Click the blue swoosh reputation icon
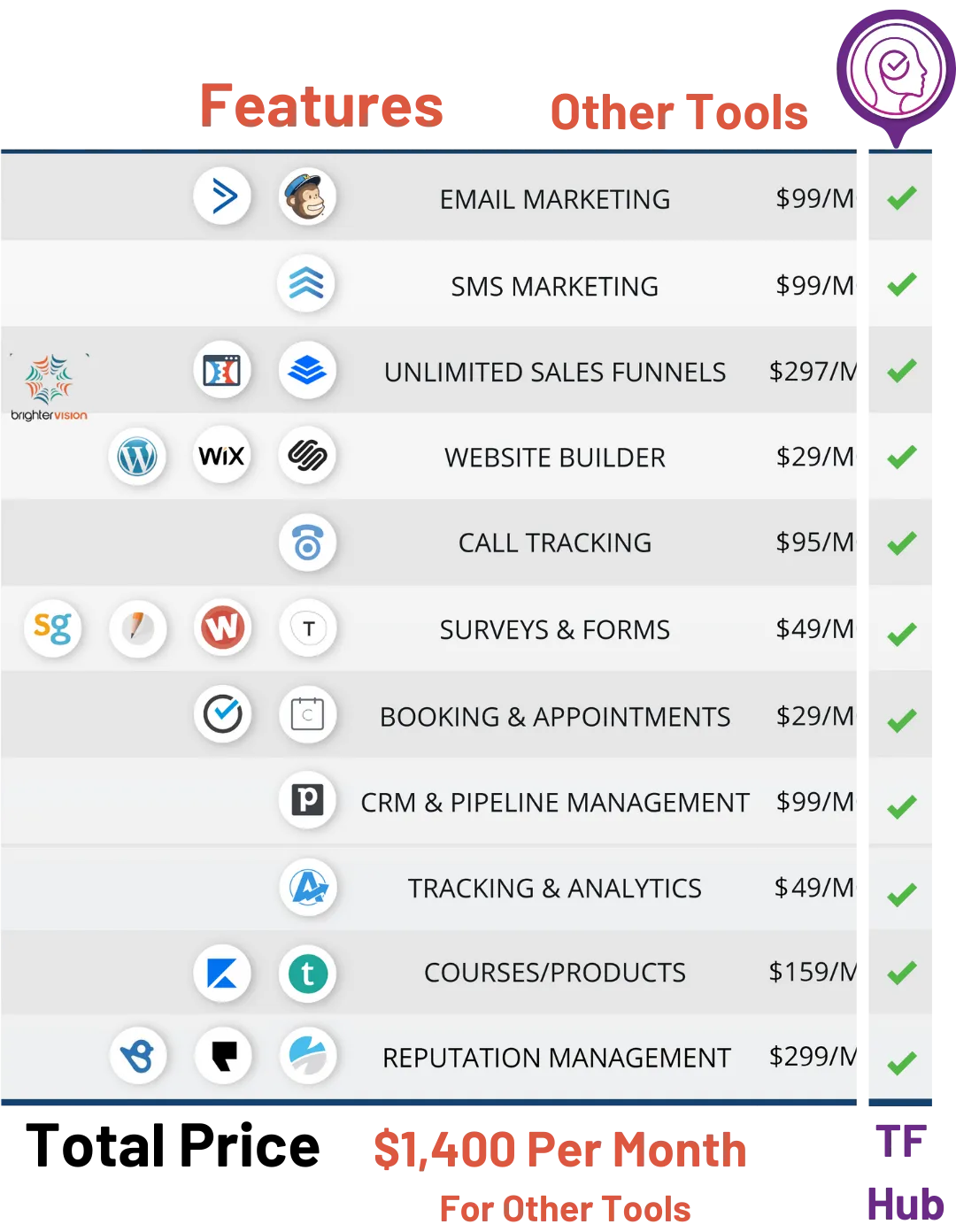Image resolution: width=956 pixels, height=1232 pixels. tap(307, 1055)
